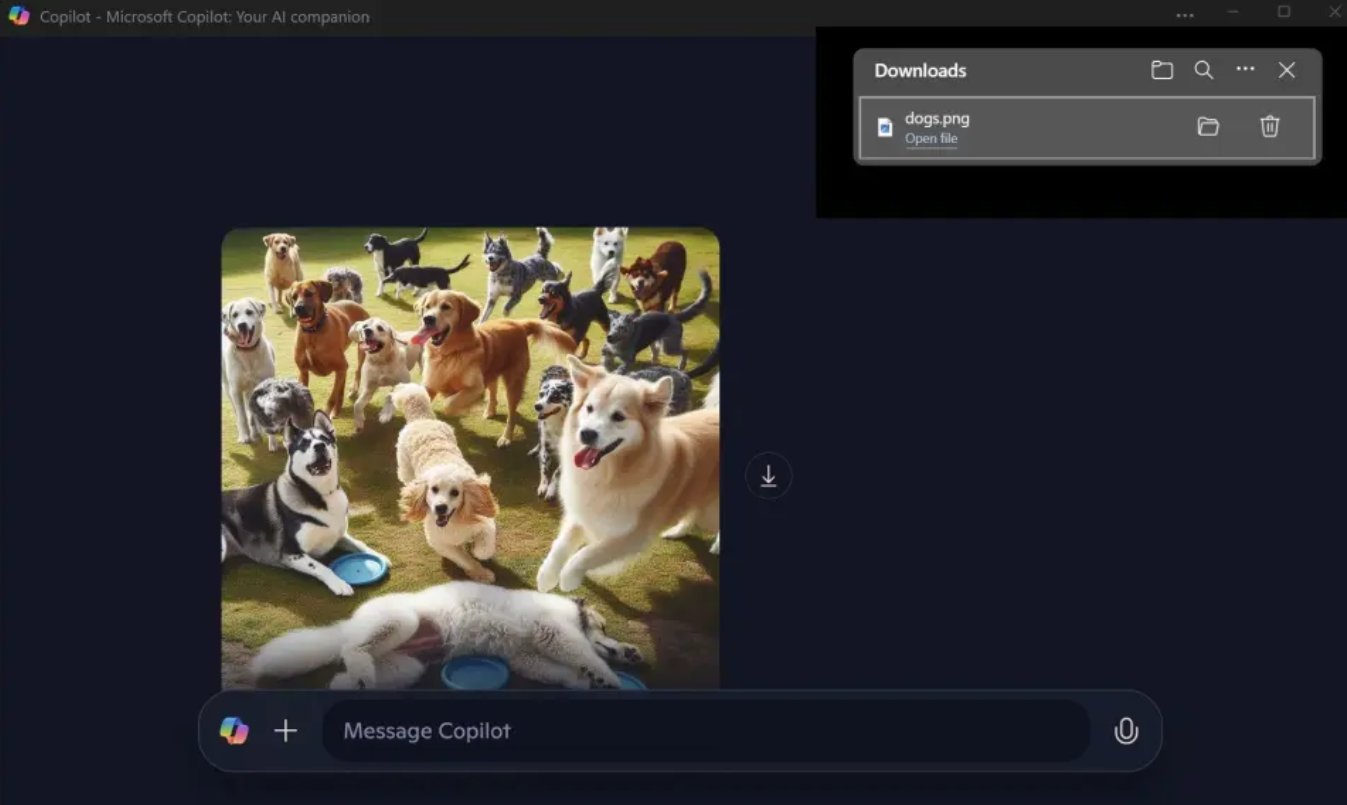Maximize the Copilot window
This screenshot has height=805, width=1347.
coord(1284,12)
